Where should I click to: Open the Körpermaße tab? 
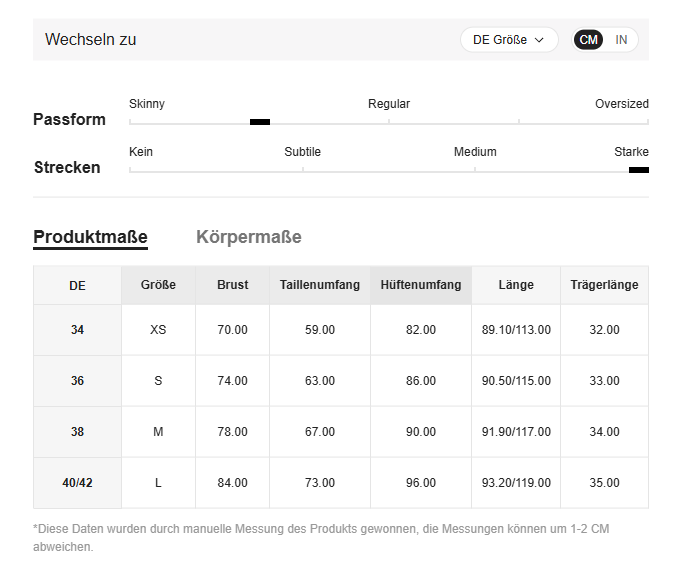[x=249, y=237]
